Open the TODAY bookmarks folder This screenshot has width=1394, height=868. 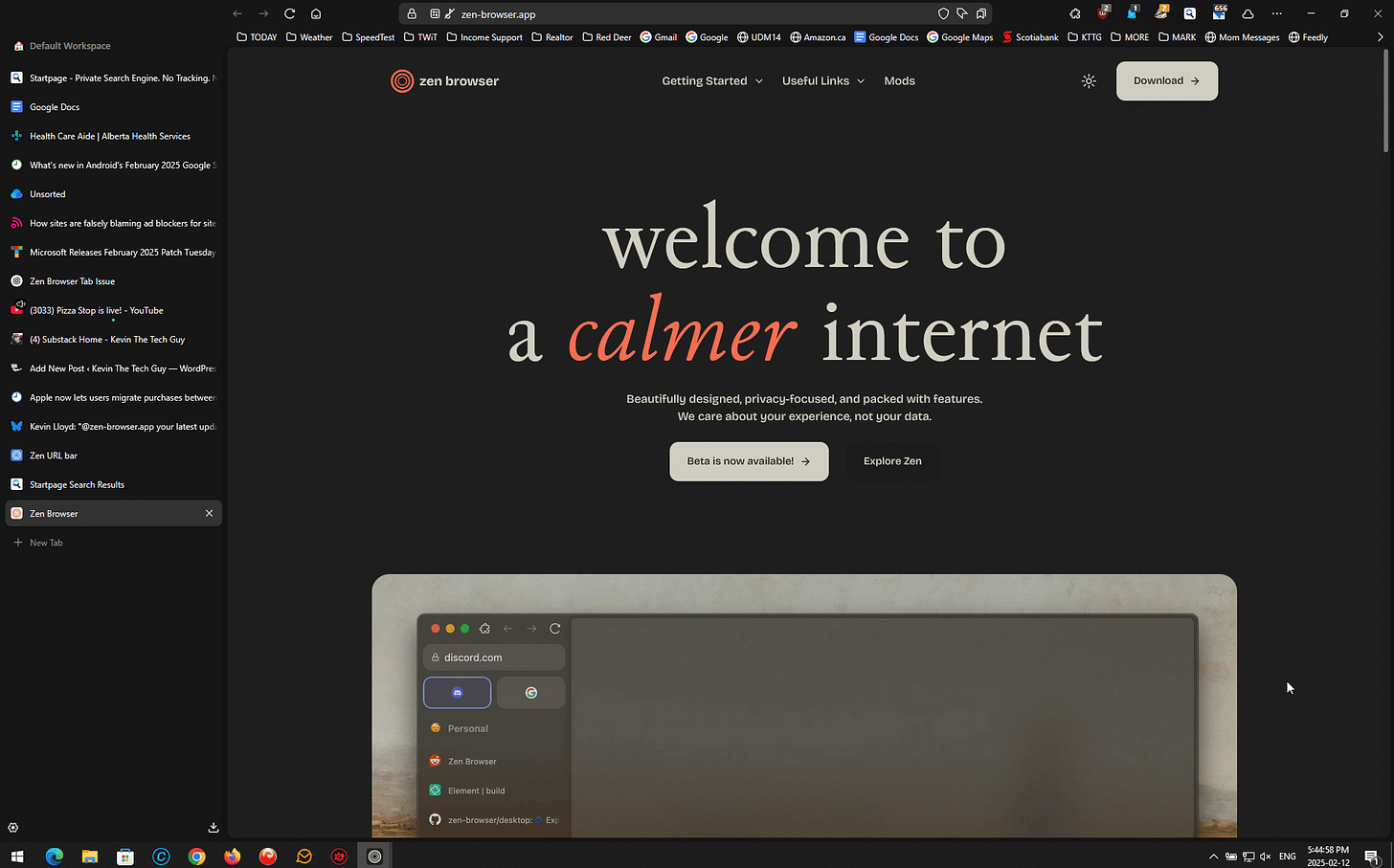pyautogui.click(x=257, y=37)
